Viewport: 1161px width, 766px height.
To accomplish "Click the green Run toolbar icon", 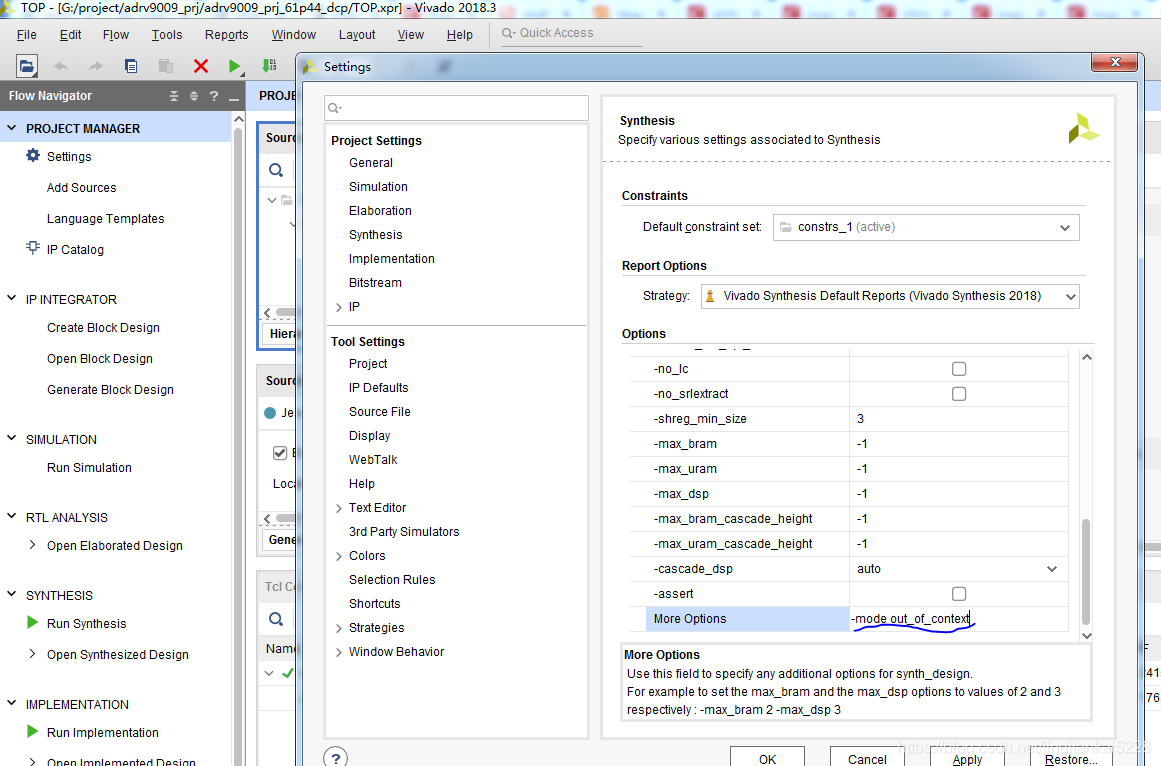I will point(235,67).
